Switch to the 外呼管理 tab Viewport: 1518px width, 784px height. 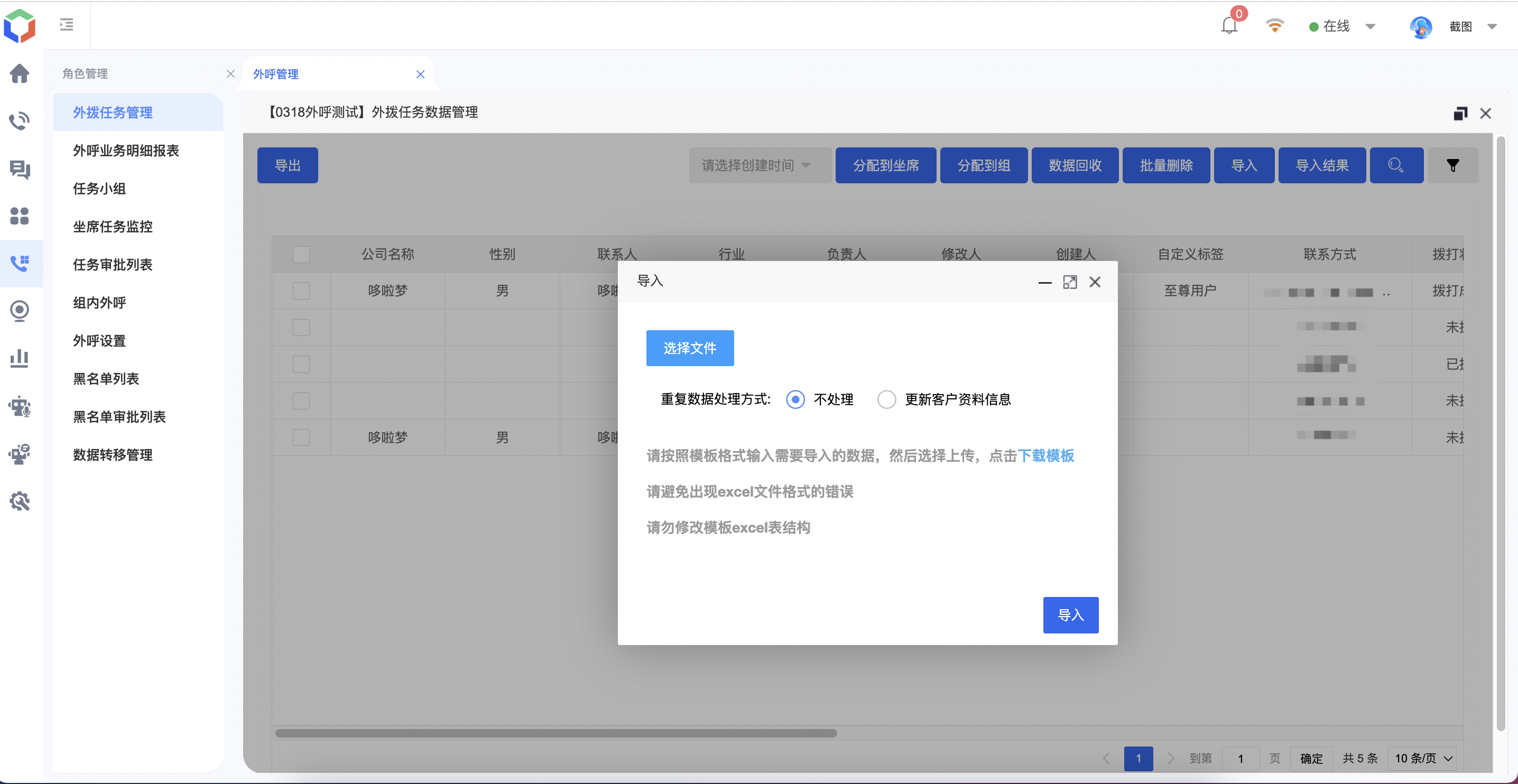[x=276, y=74]
